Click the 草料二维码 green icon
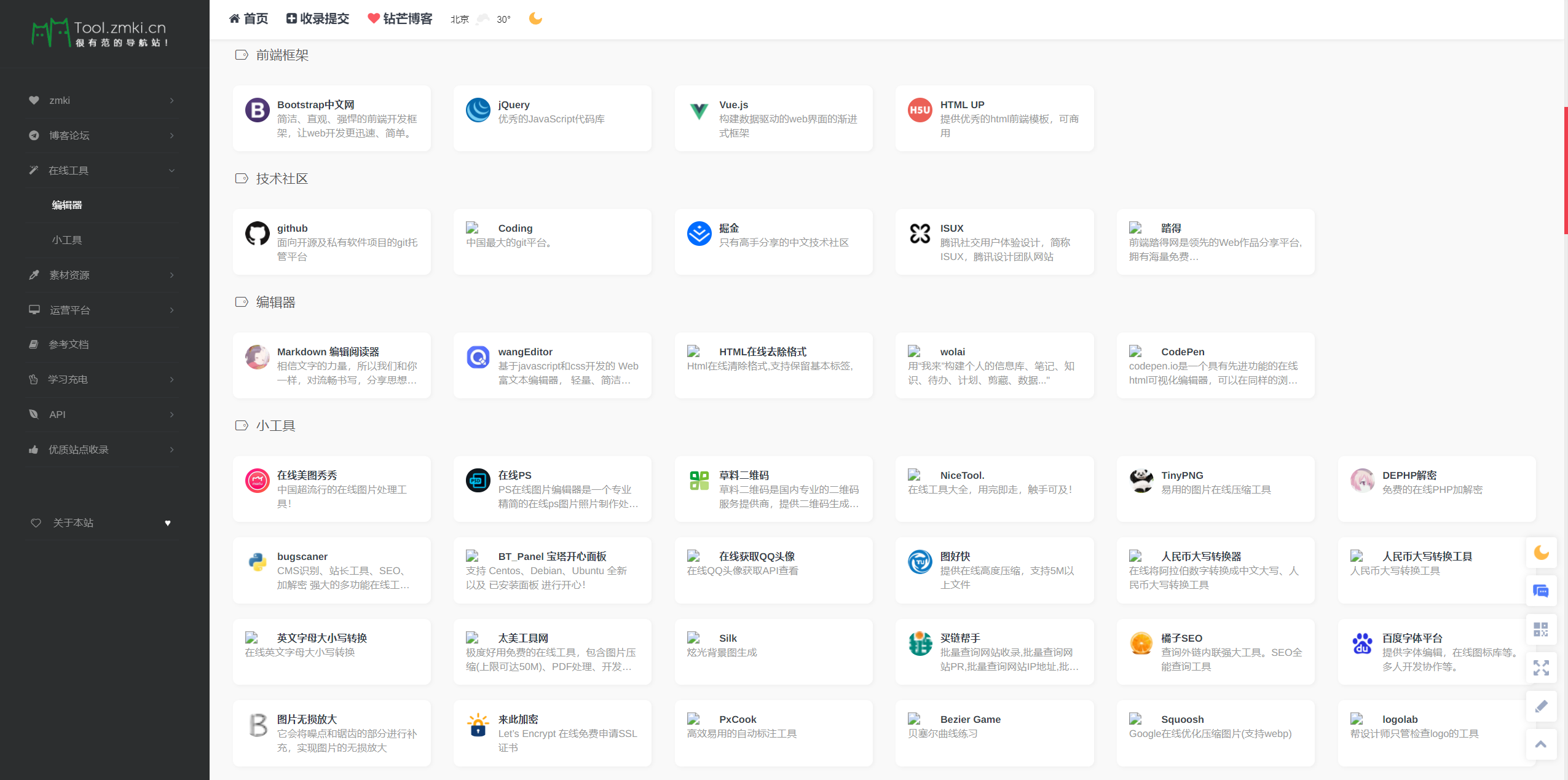Image resolution: width=1568 pixels, height=780 pixels. point(699,481)
